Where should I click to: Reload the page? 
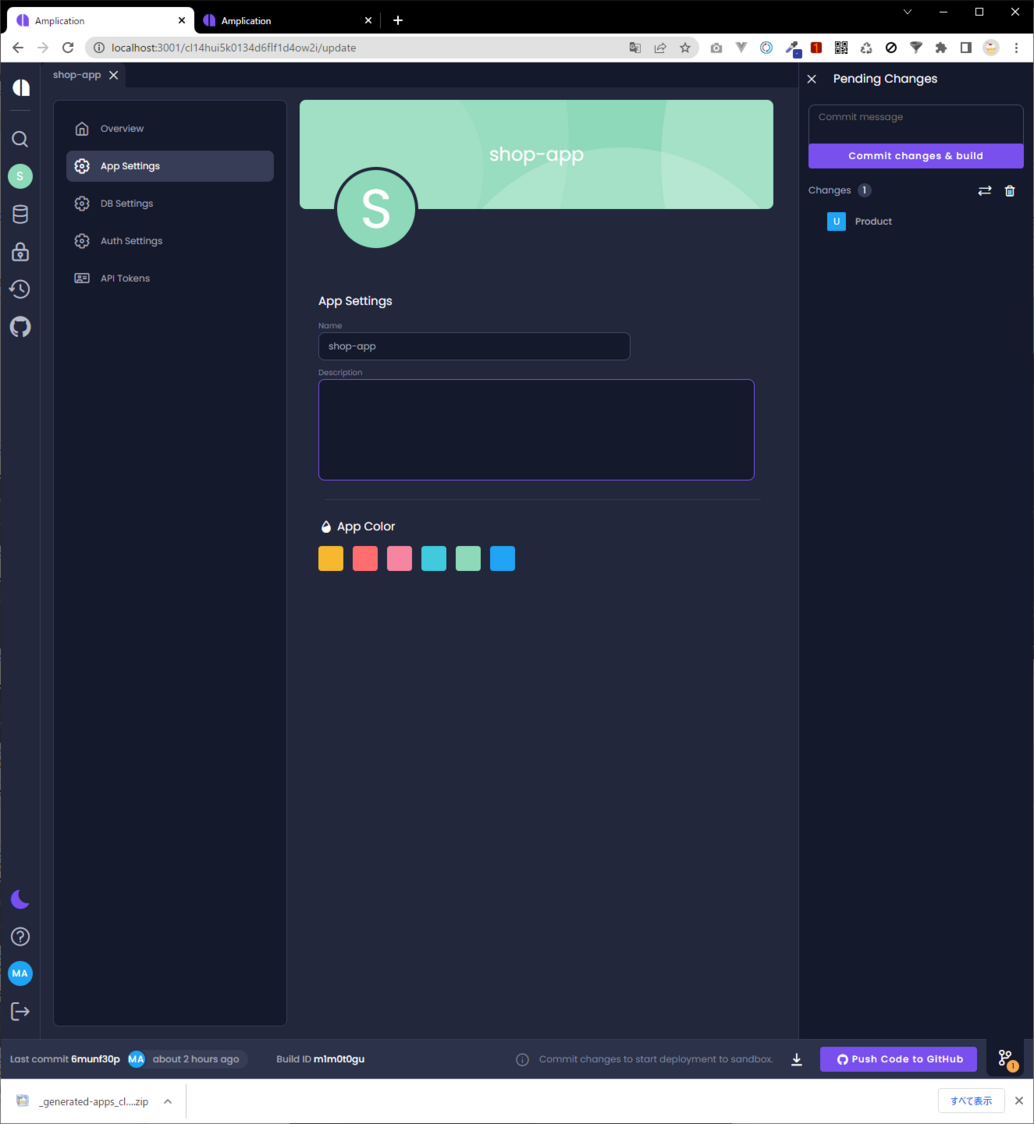pyautogui.click(x=68, y=48)
